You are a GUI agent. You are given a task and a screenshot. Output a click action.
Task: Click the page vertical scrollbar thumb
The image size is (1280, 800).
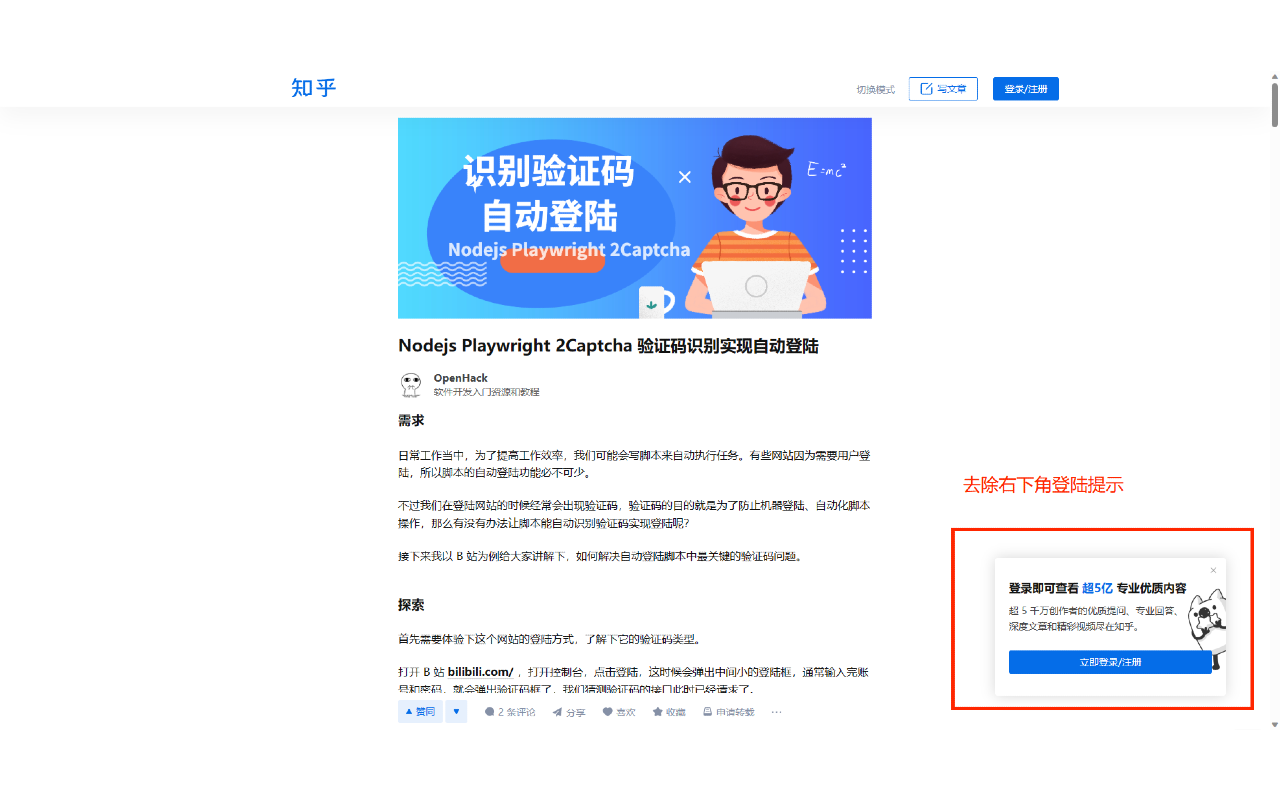click(x=1275, y=103)
